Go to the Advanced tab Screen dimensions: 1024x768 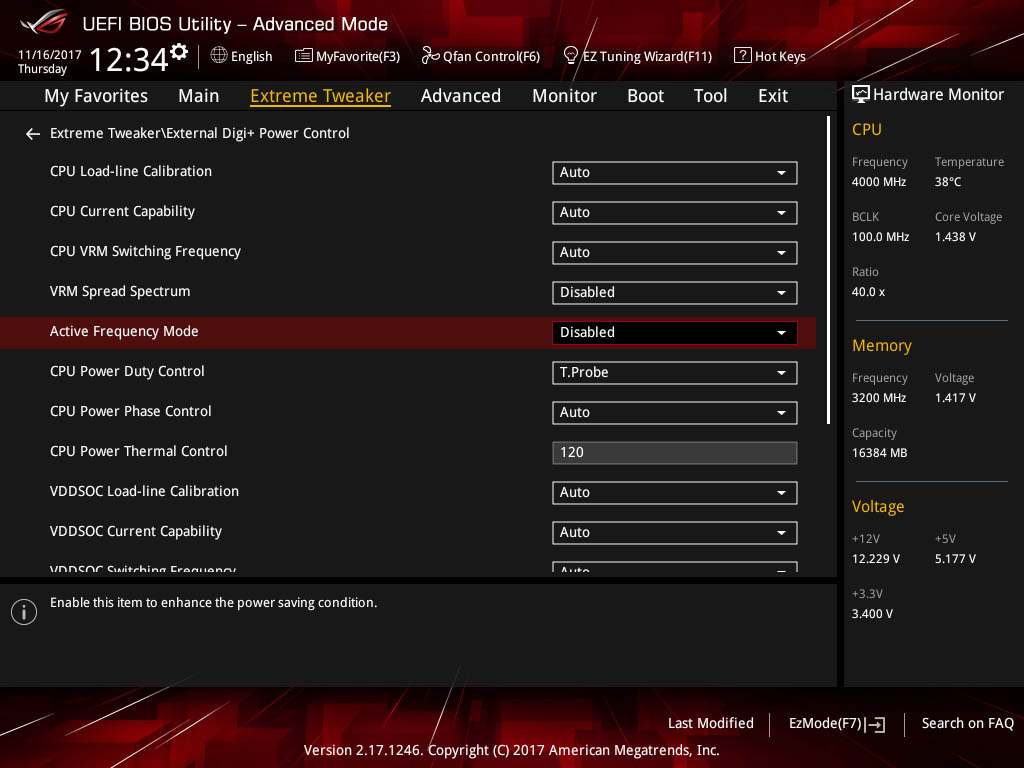[x=461, y=96]
